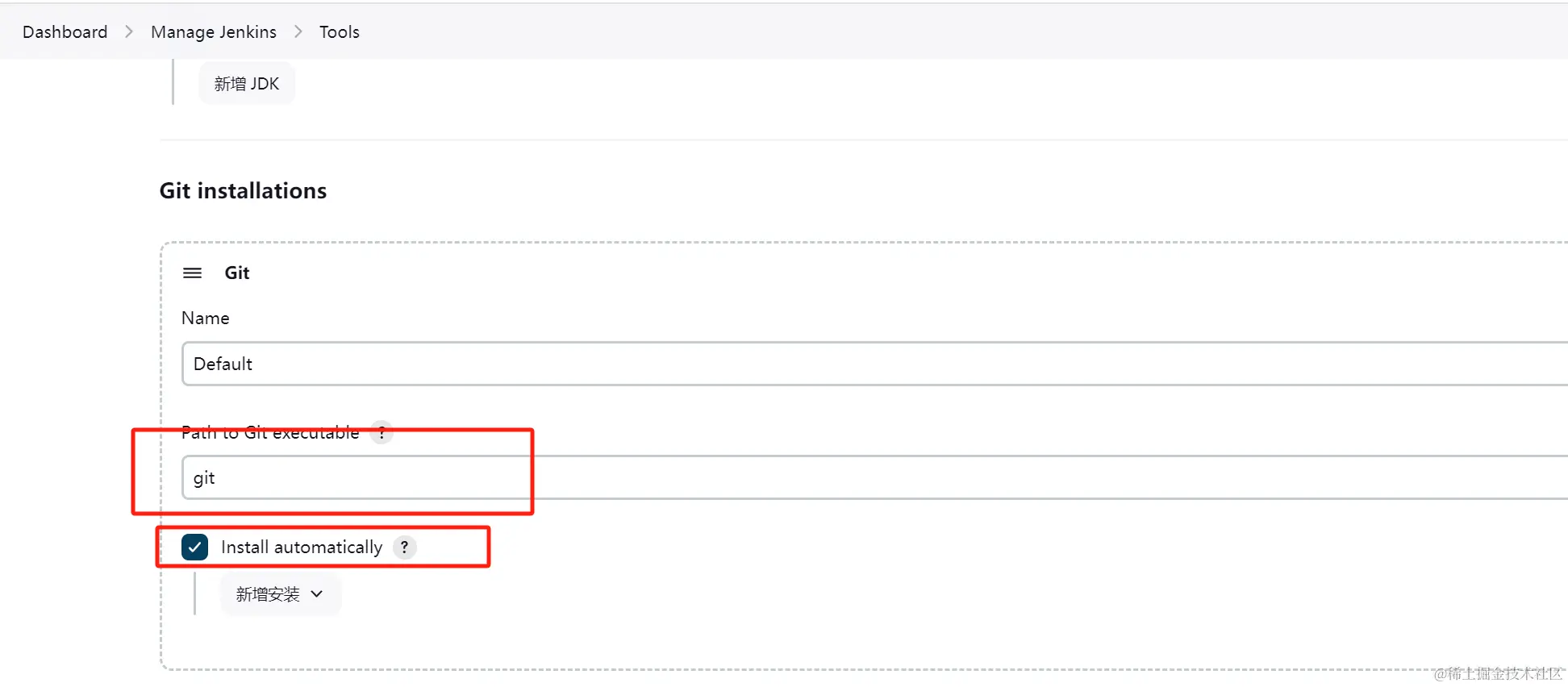The height and width of the screenshot is (687, 1568).
Task: Go to Dashboard breadcrumb
Action: tap(65, 31)
